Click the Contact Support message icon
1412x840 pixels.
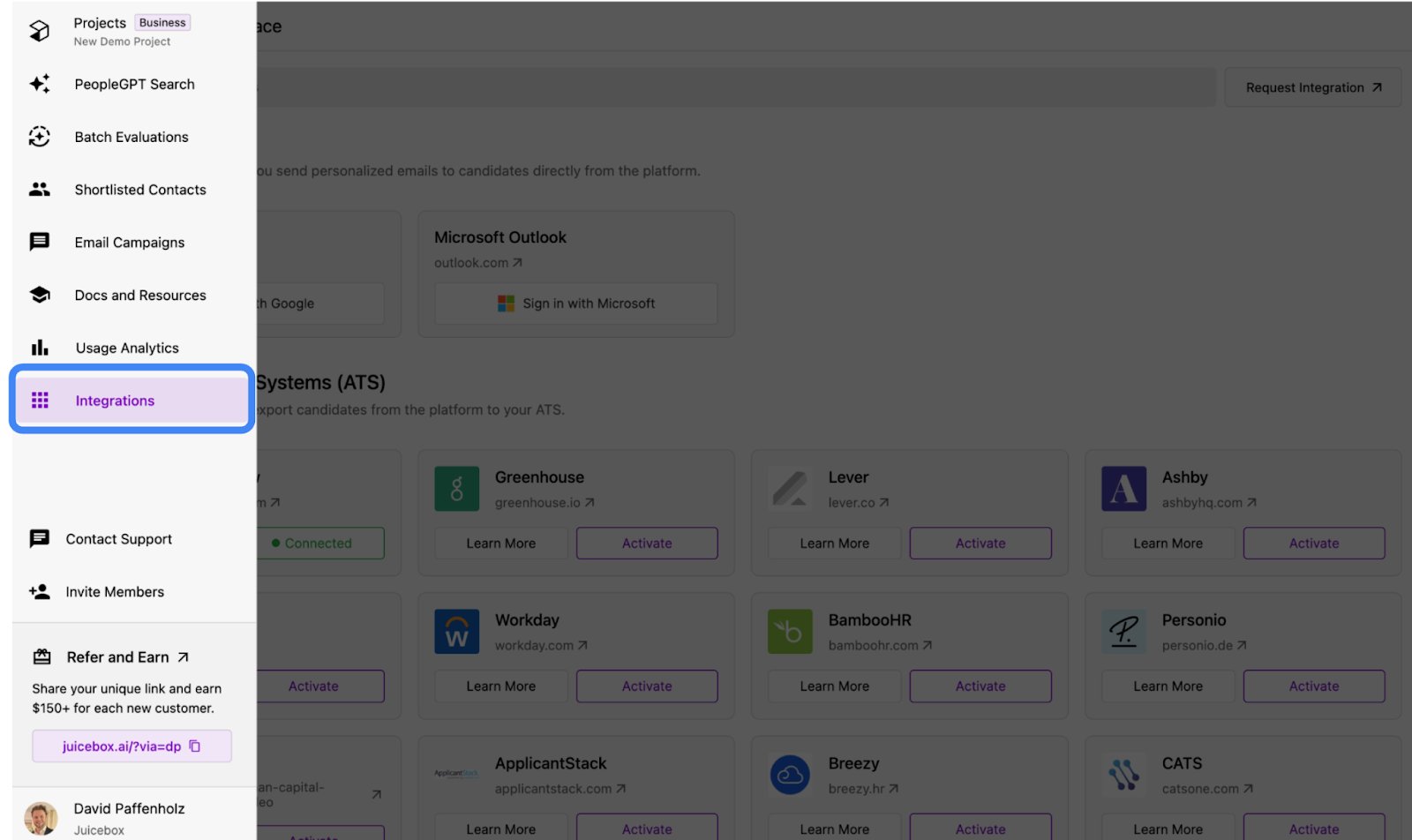pos(40,539)
